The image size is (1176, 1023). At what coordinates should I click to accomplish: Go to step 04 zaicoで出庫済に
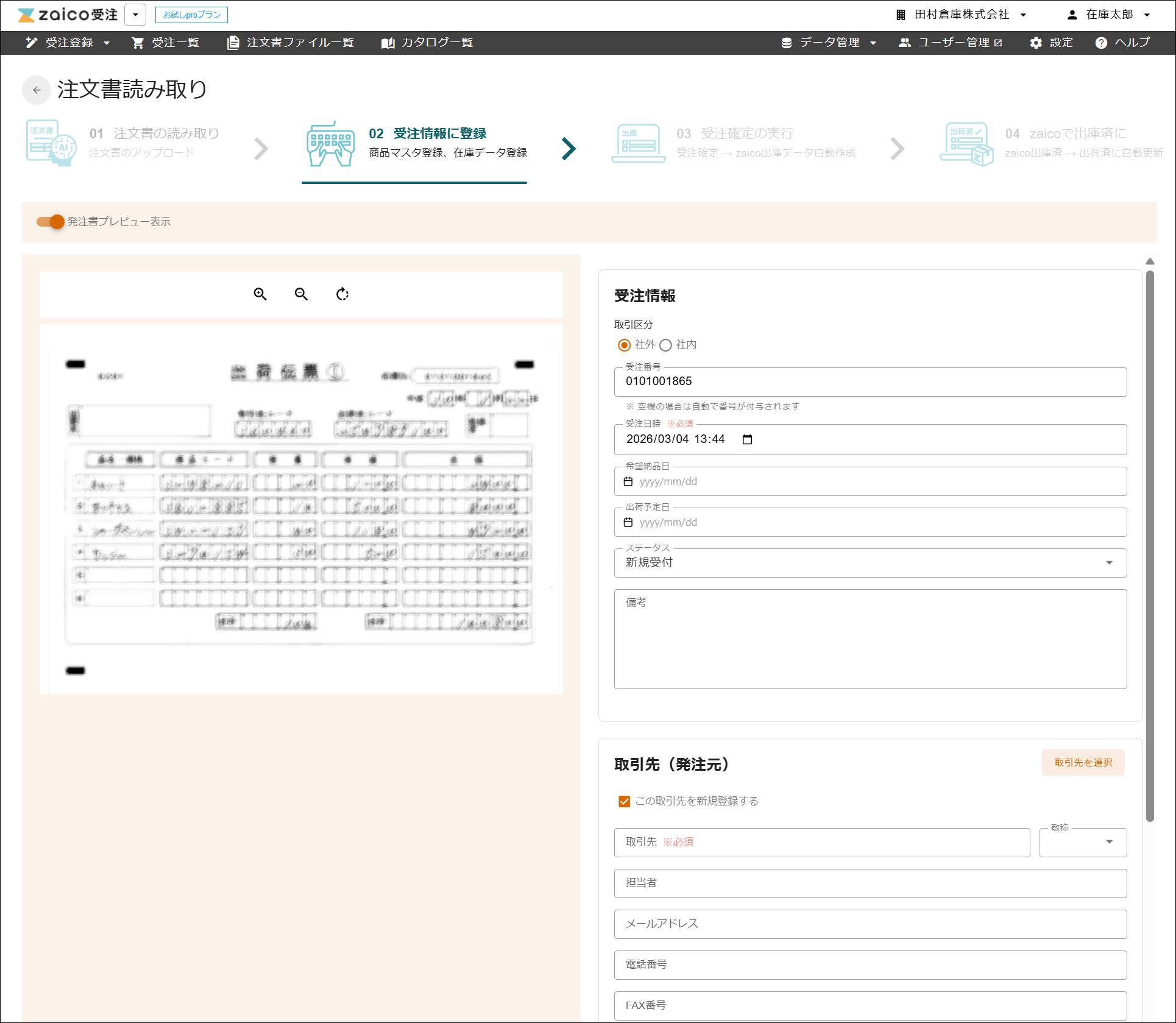coord(1066,133)
